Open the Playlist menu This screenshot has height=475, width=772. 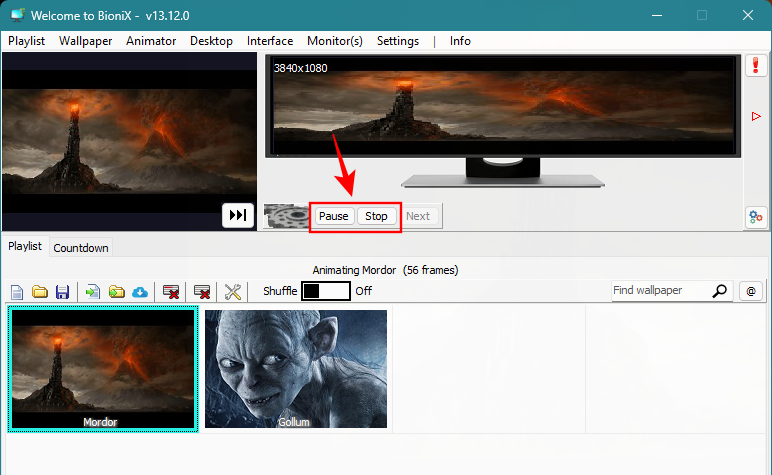[27, 41]
